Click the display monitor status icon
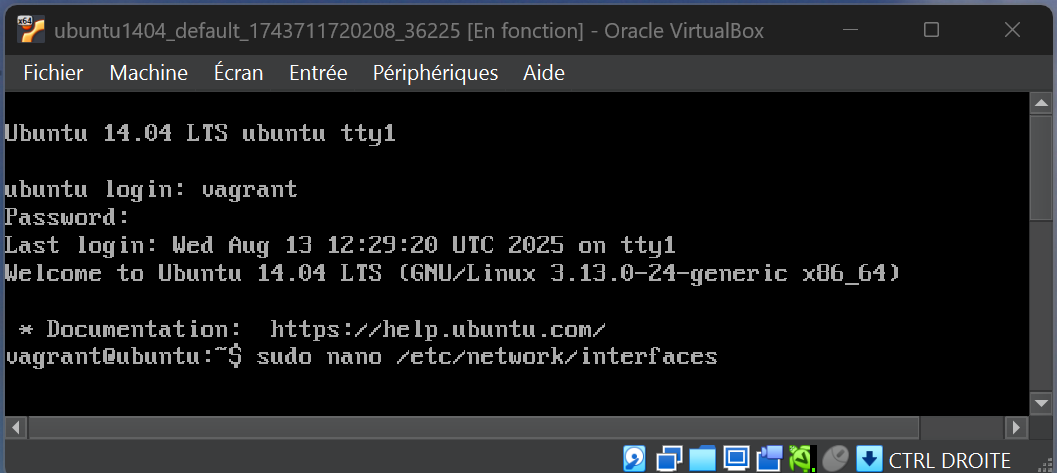The height and width of the screenshot is (473, 1057). tap(736, 459)
